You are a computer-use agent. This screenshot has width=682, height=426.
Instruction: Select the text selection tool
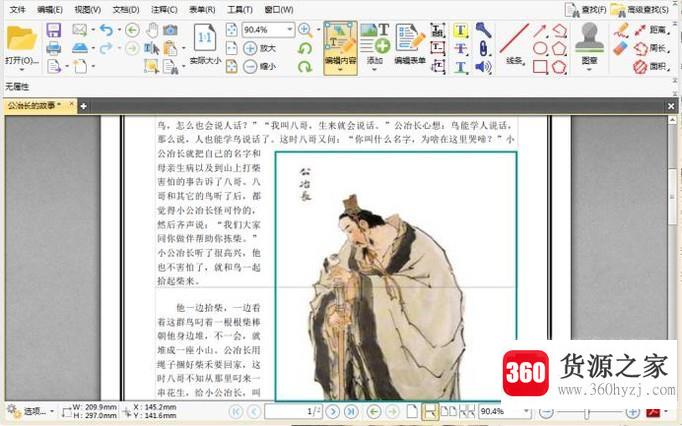click(x=152, y=48)
